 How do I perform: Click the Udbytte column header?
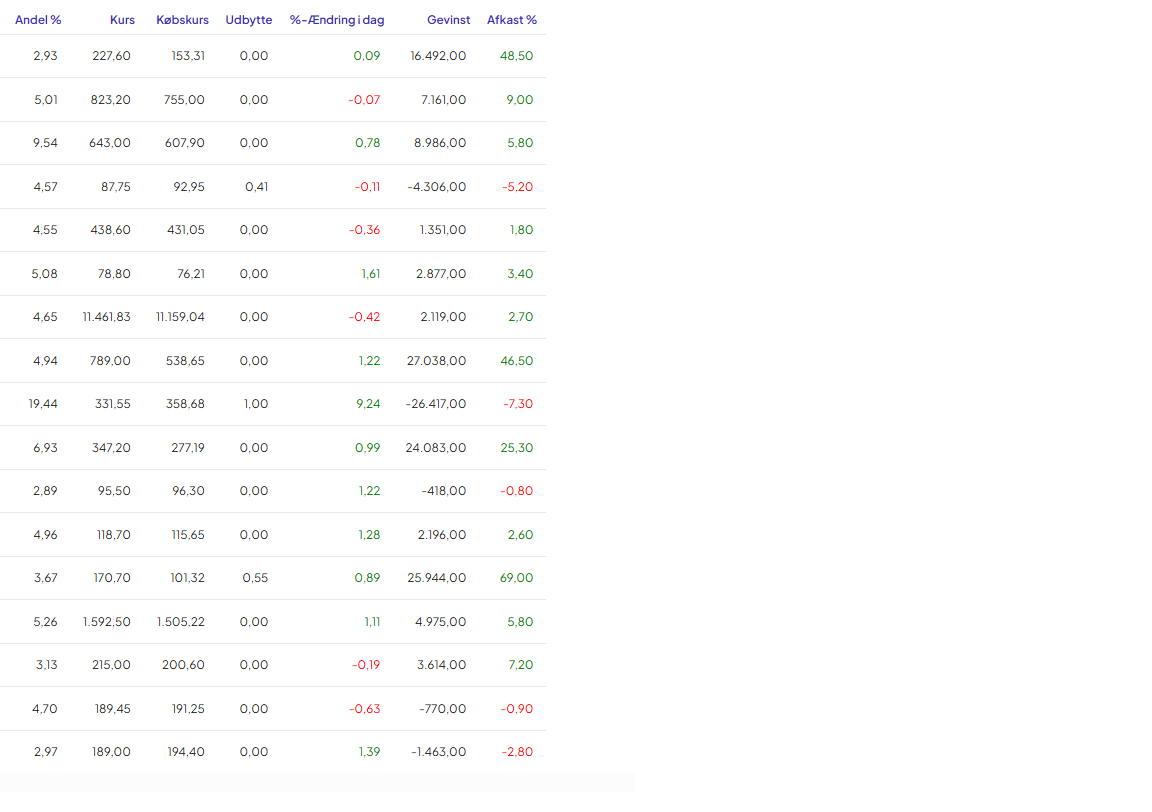(248, 20)
